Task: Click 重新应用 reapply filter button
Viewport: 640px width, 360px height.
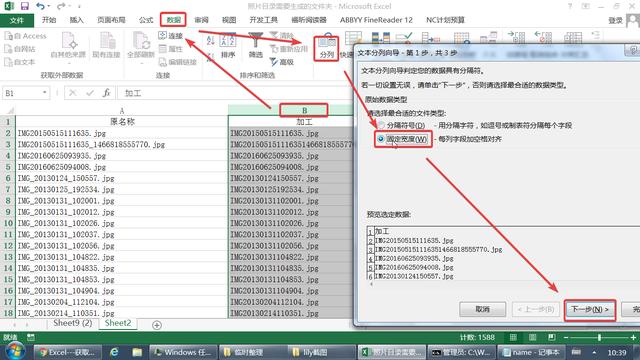Action: coord(289,49)
